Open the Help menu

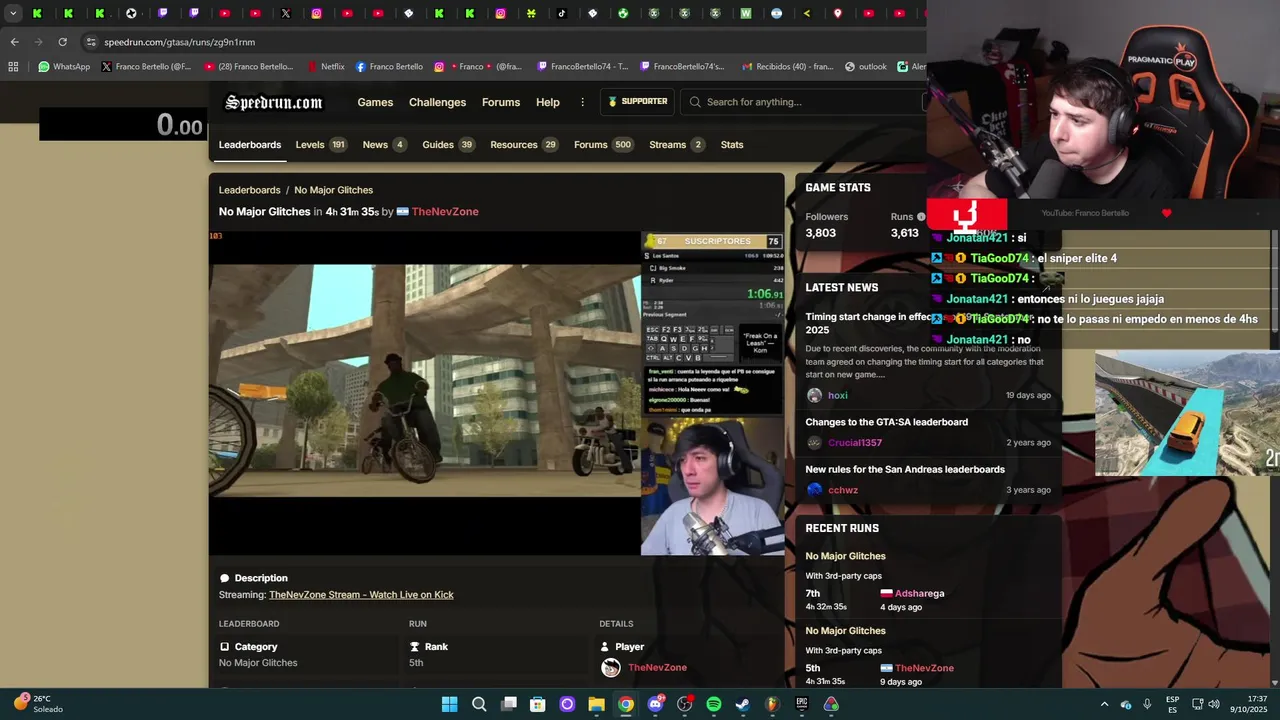548,102
